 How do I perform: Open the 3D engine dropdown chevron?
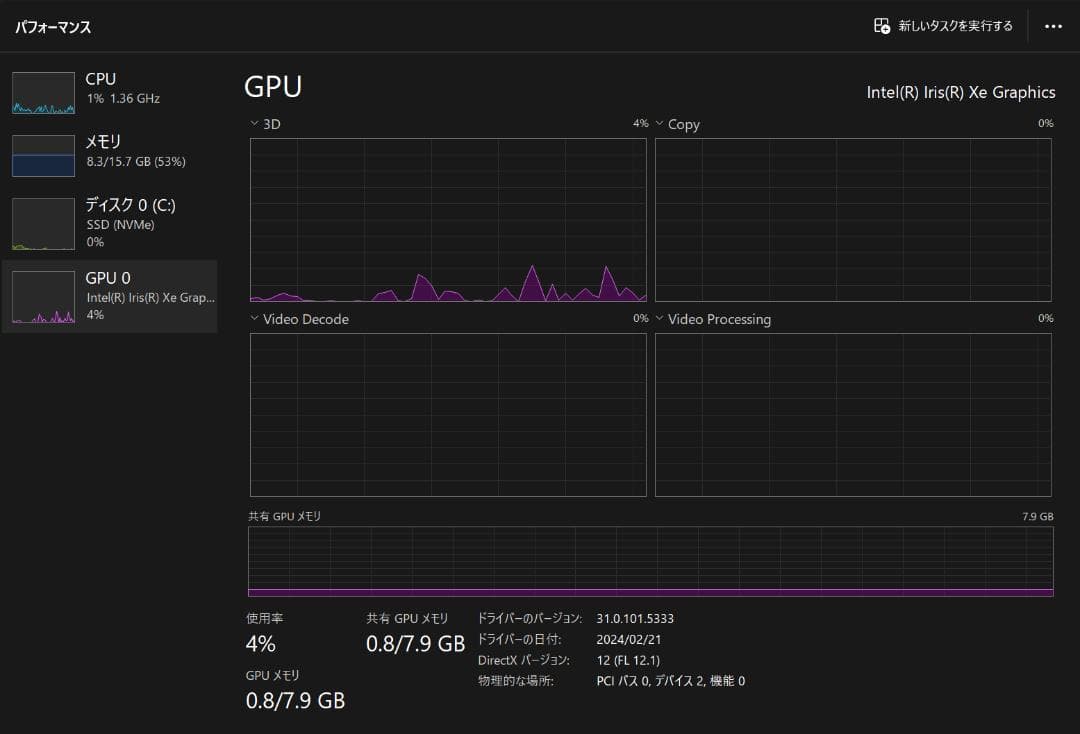click(254, 124)
